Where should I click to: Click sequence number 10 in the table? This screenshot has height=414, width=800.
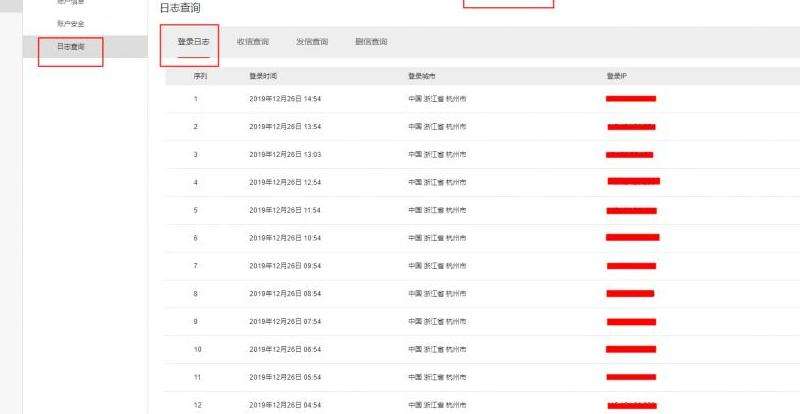click(x=197, y=350)
